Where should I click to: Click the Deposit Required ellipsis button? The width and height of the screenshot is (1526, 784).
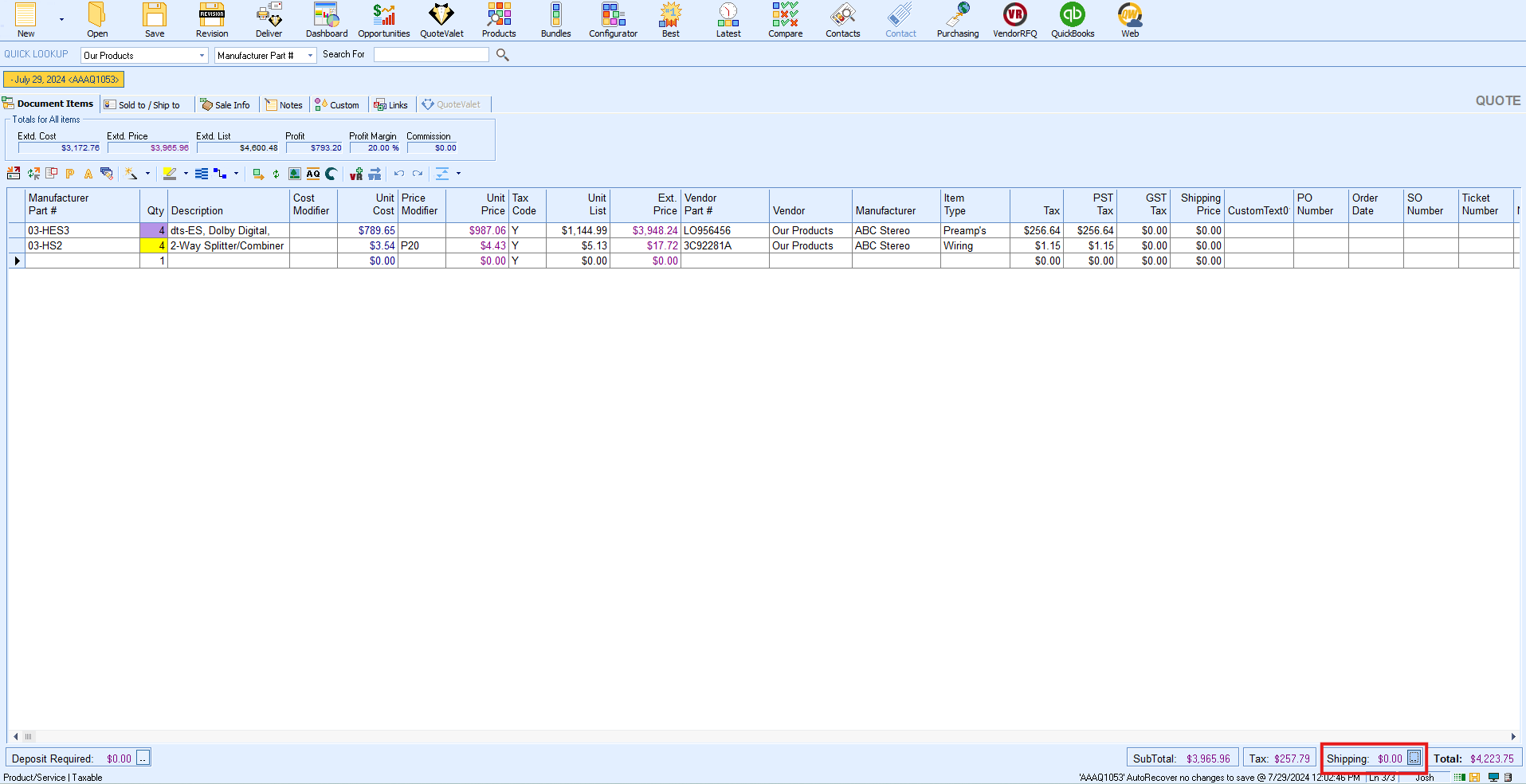(143, 759)
